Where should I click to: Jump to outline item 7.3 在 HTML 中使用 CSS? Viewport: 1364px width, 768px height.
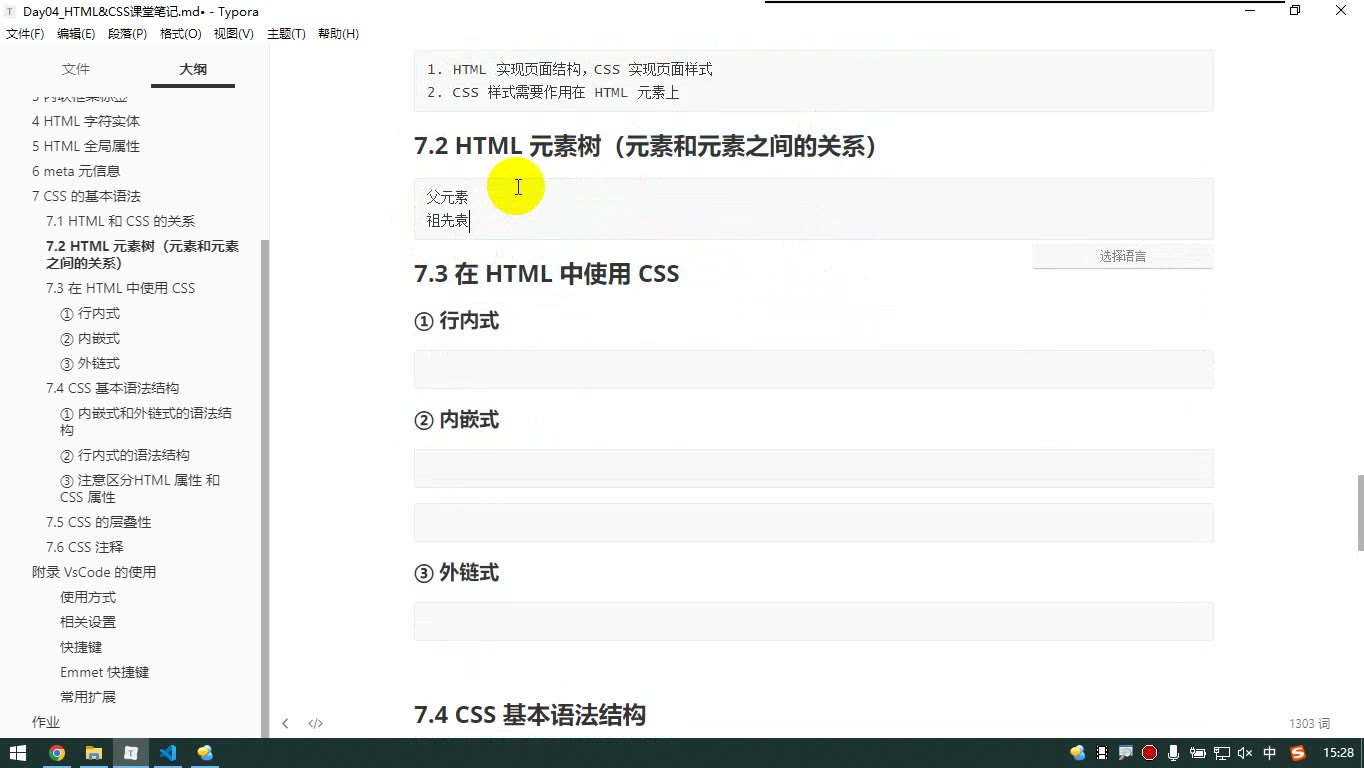(120, 288)
